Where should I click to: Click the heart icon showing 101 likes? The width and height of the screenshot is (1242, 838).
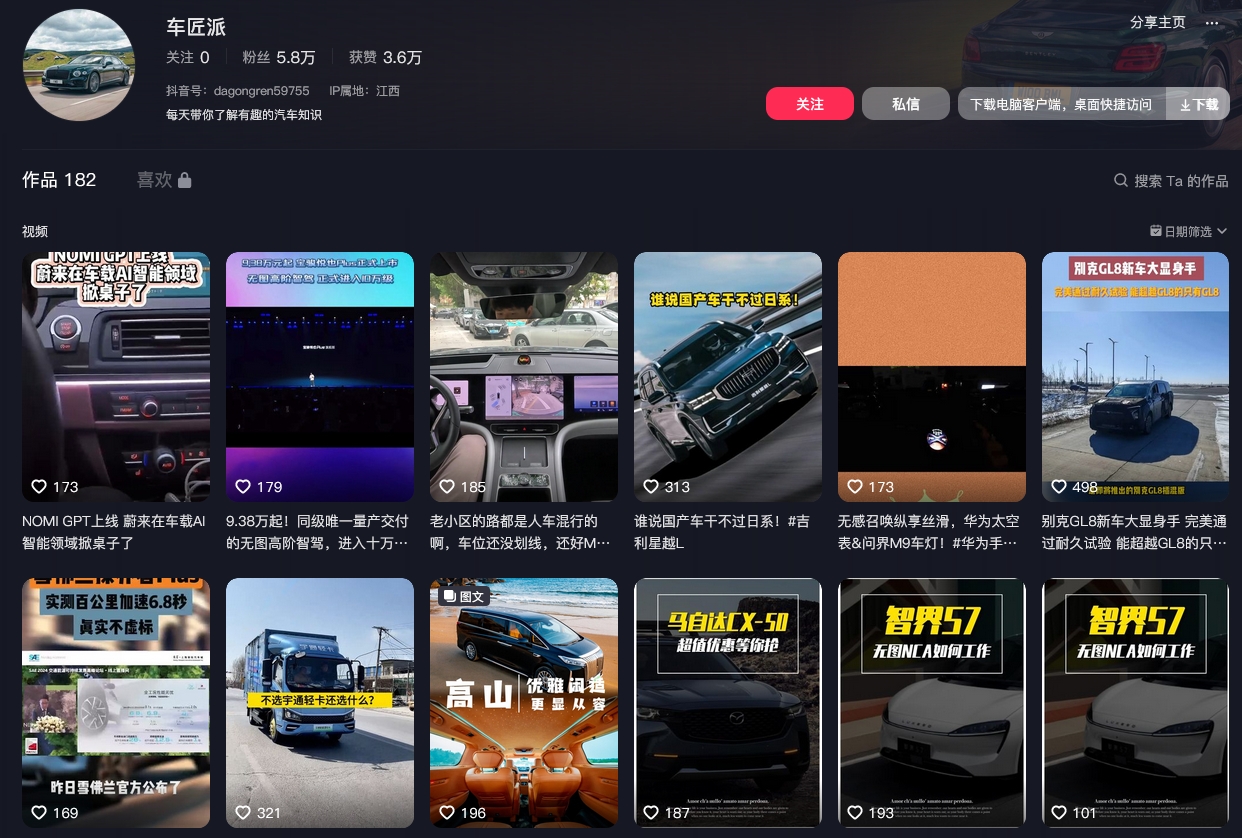[1059, 813]
